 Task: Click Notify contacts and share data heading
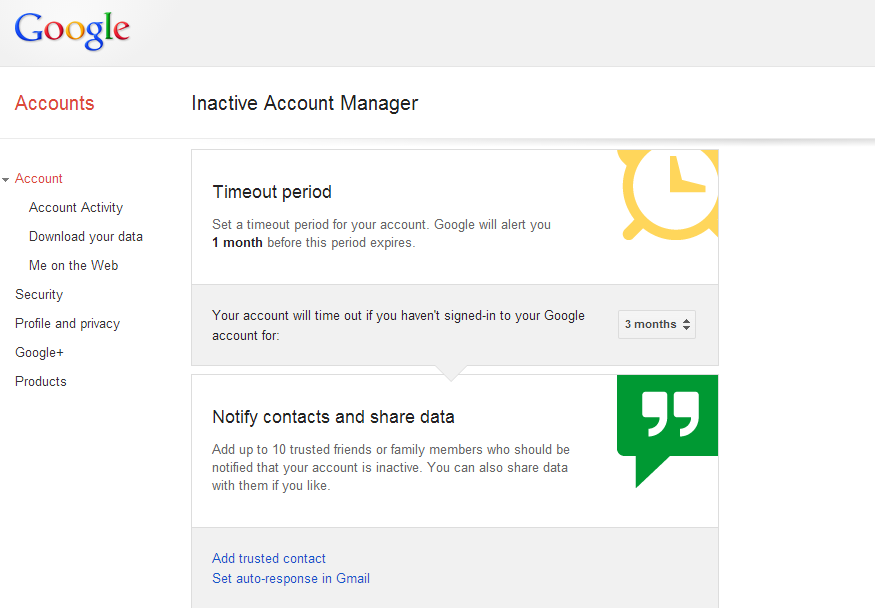pos(333,417)
